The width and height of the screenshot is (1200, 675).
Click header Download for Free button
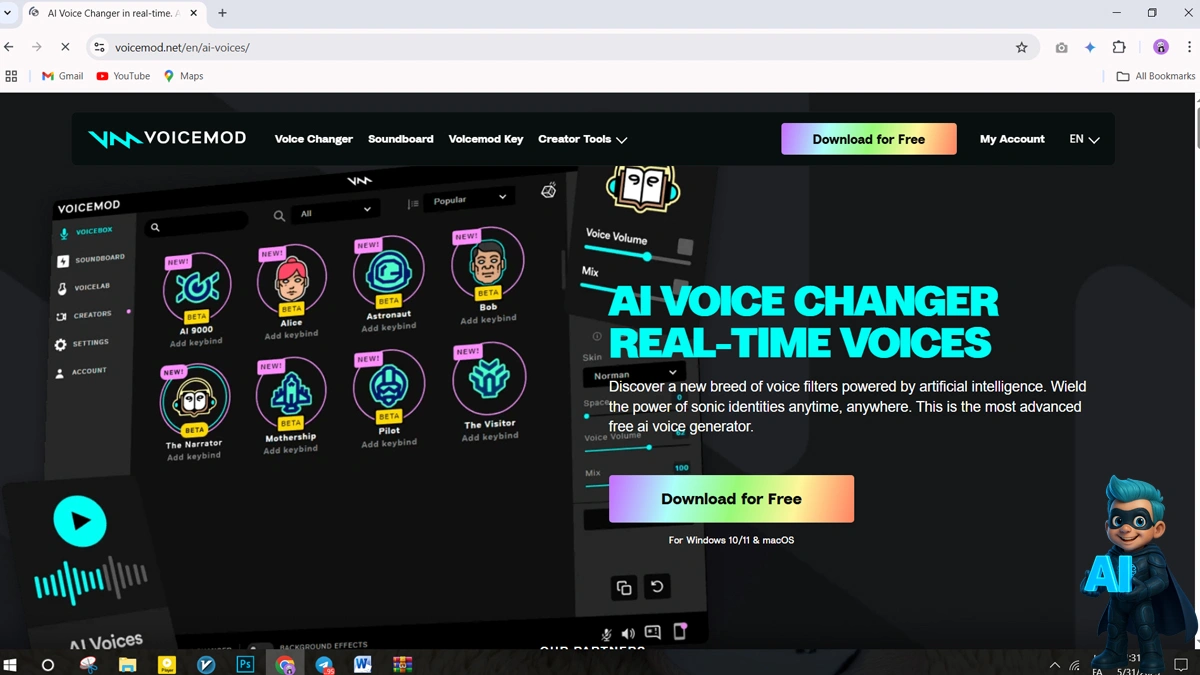click(869, 139)
